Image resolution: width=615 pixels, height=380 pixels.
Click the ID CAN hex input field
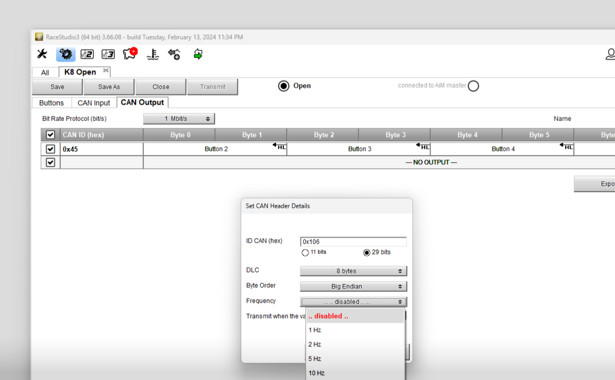point(353,242)
